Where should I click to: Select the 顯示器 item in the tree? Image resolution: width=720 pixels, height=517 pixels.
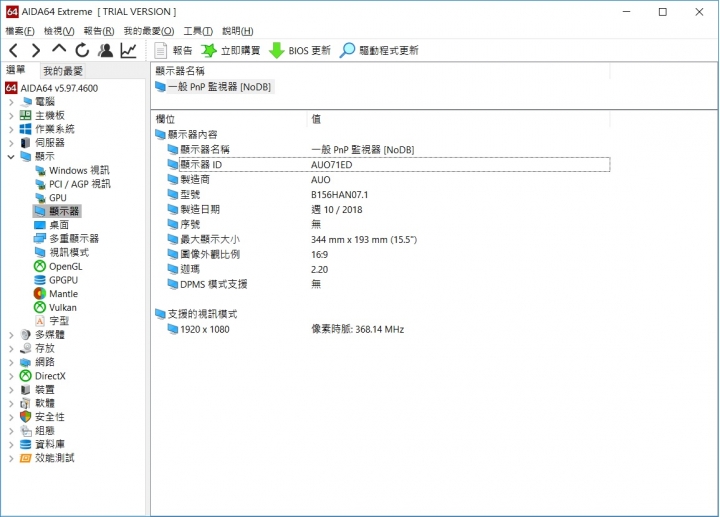(x=57, y=211)
